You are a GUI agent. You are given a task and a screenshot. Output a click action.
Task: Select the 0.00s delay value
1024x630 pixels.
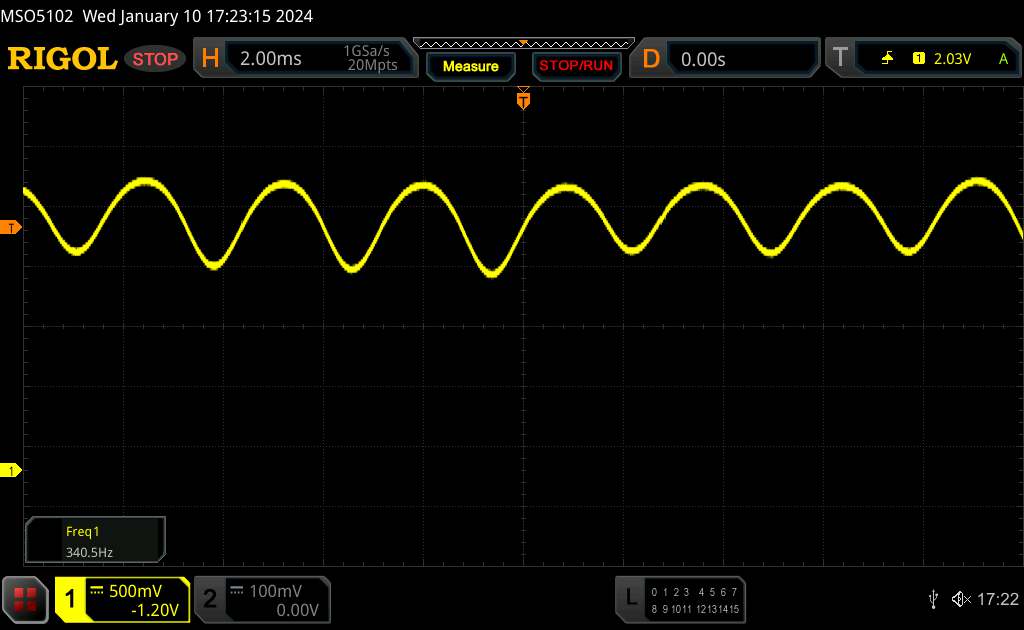pyautogui.click(x=703, y=59)
